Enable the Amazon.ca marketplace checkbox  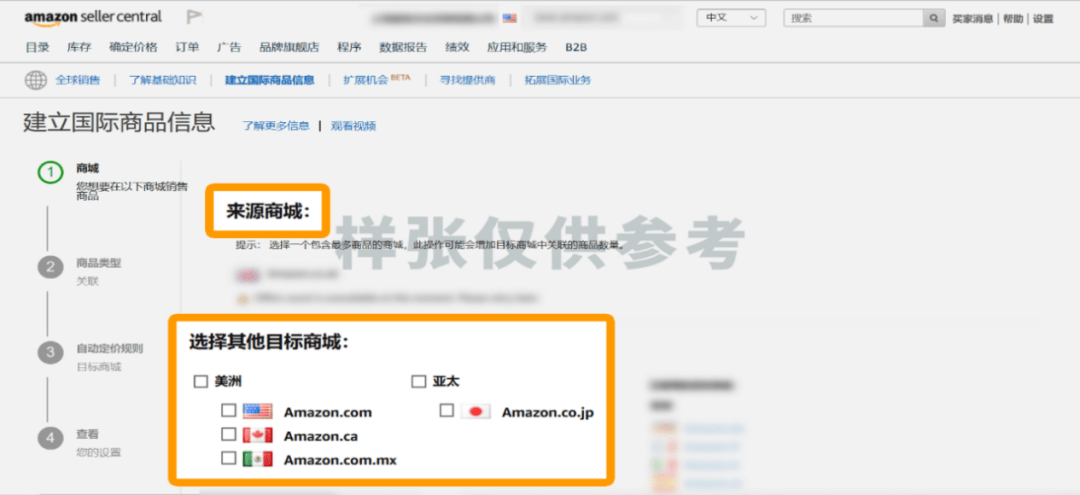point(229,435)
